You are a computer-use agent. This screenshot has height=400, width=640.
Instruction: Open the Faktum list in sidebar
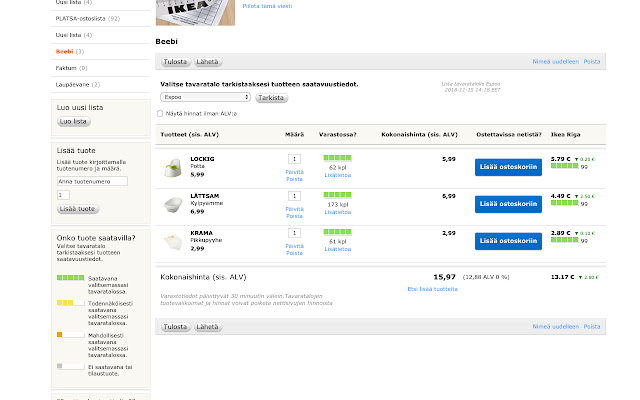(x=66, y=67)
